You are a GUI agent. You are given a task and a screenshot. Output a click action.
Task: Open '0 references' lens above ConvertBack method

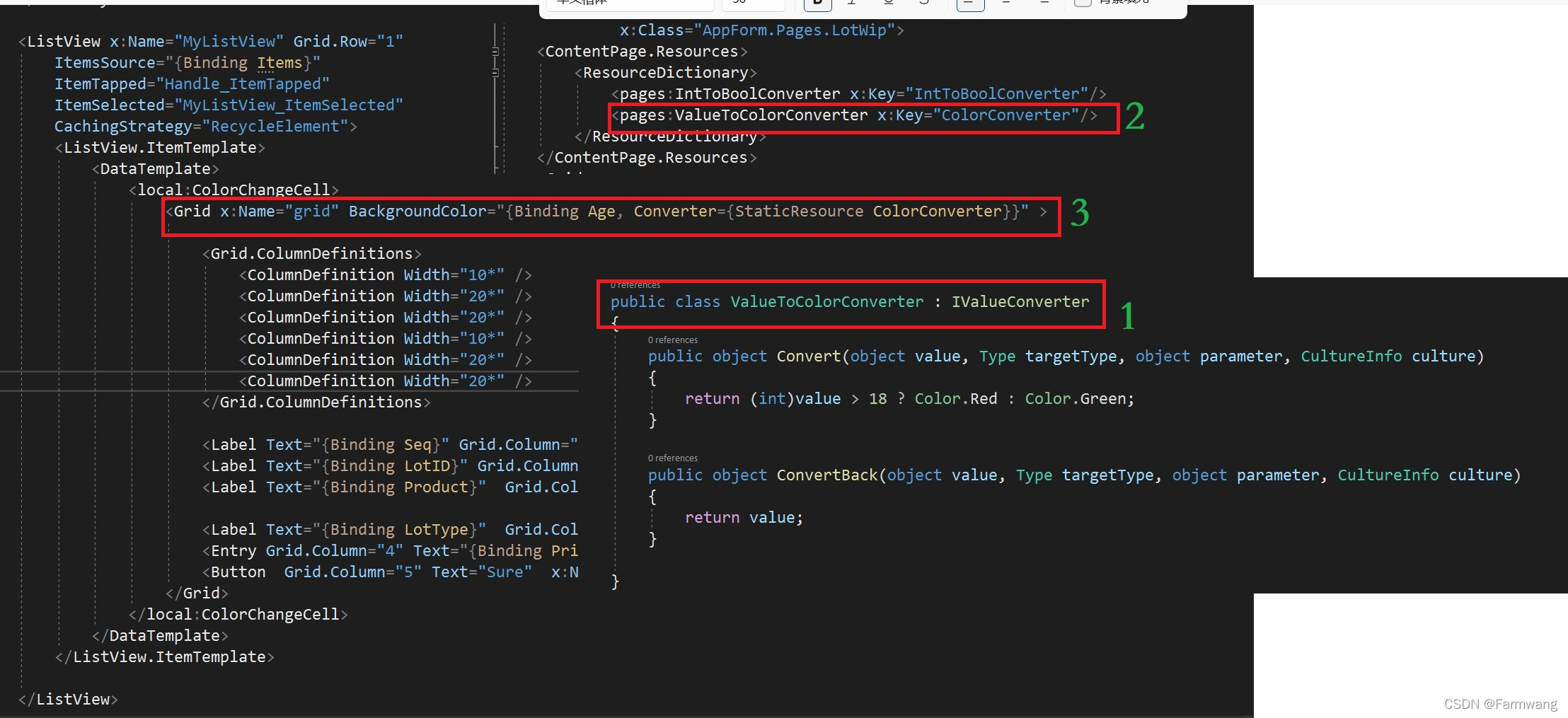pos(673,458)
